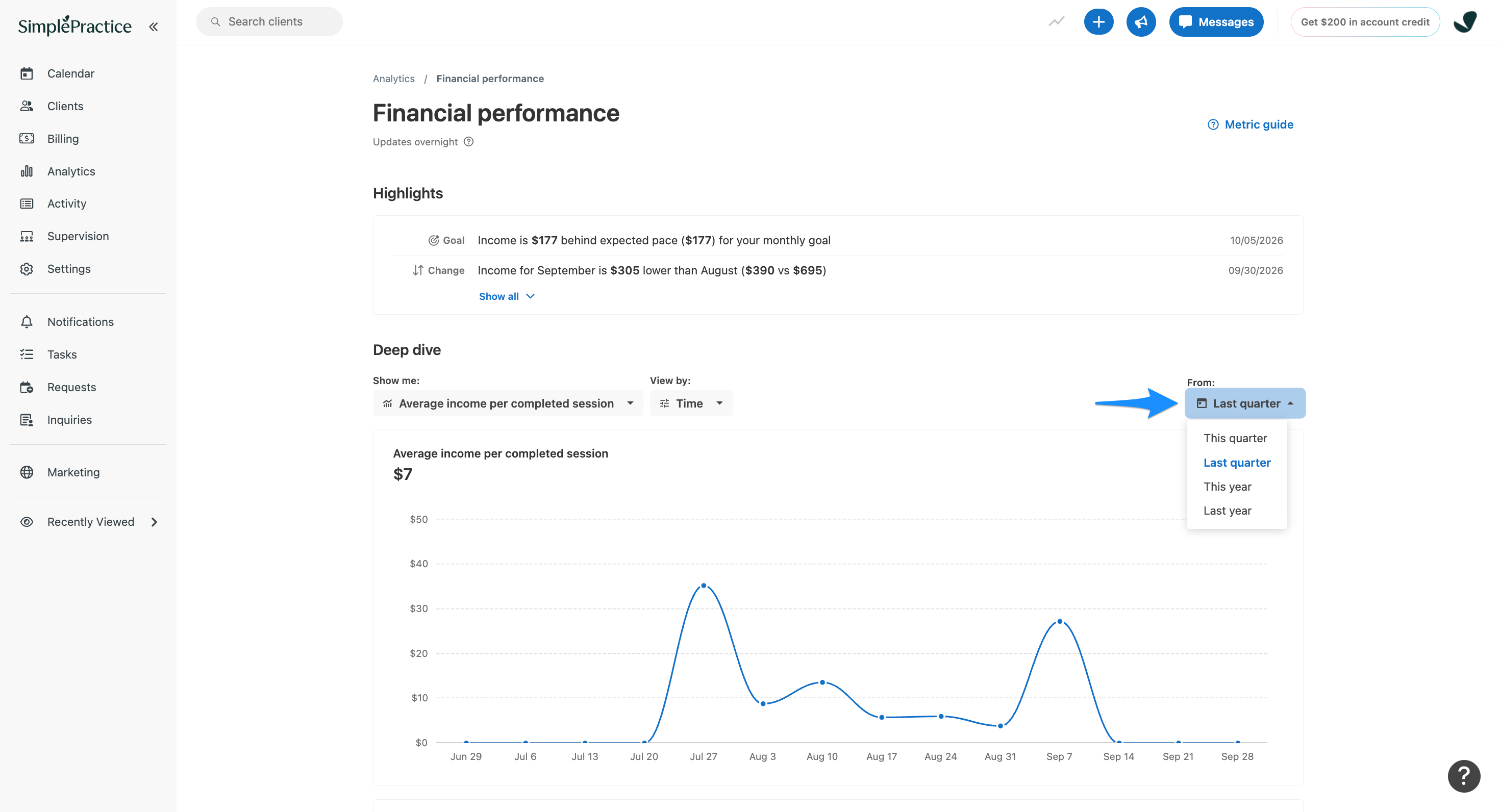The image size is (1500, 812).
Task: Open Requests in sidebar
Action: (71, 387)
